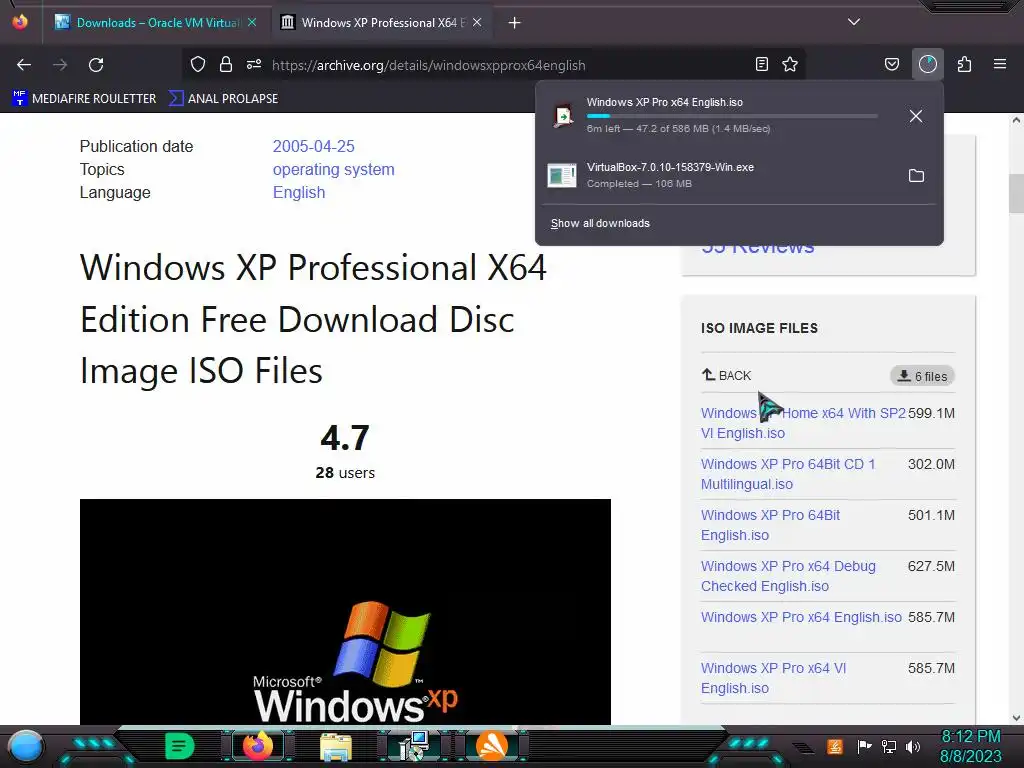Click the Show all downloads link
This screenshot has width=1024, height=768.
click(x=600, y=223)
